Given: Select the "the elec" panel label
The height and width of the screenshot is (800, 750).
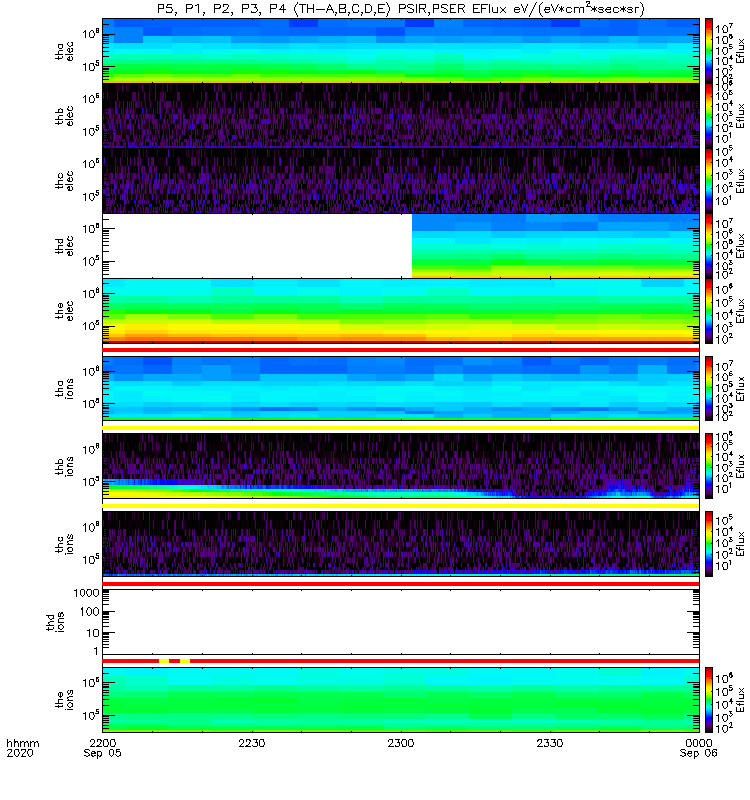Looking at the screenshot, I should point(65,311).
